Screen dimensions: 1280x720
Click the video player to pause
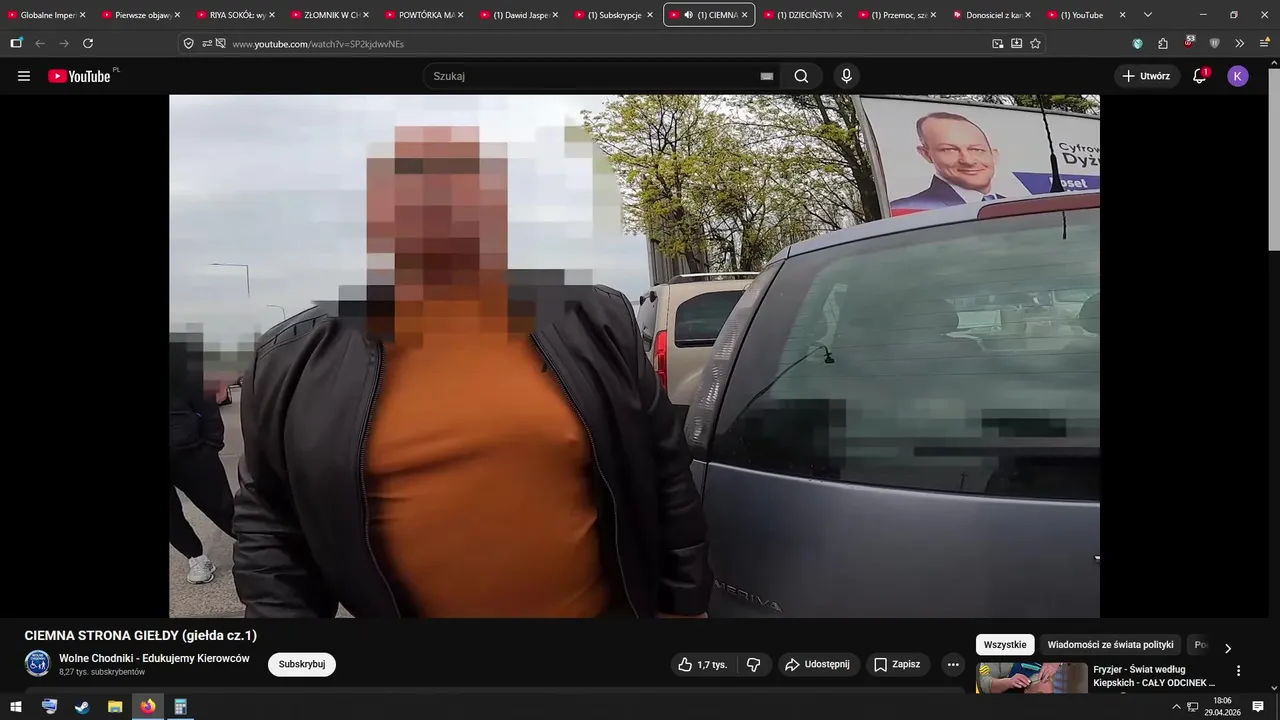(x=634, y=356)
